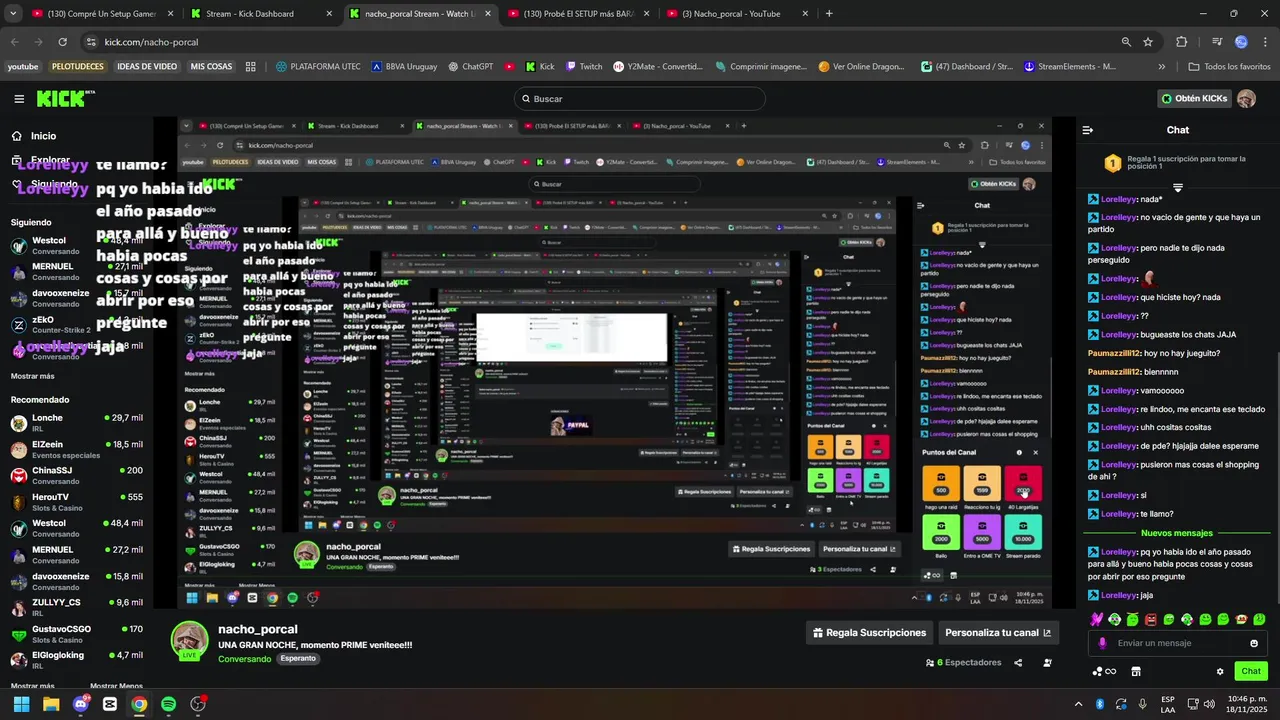Go to Inicio in sidebar
The image size is (1280, 720).
pyautogui.click(x=43, y=136)
